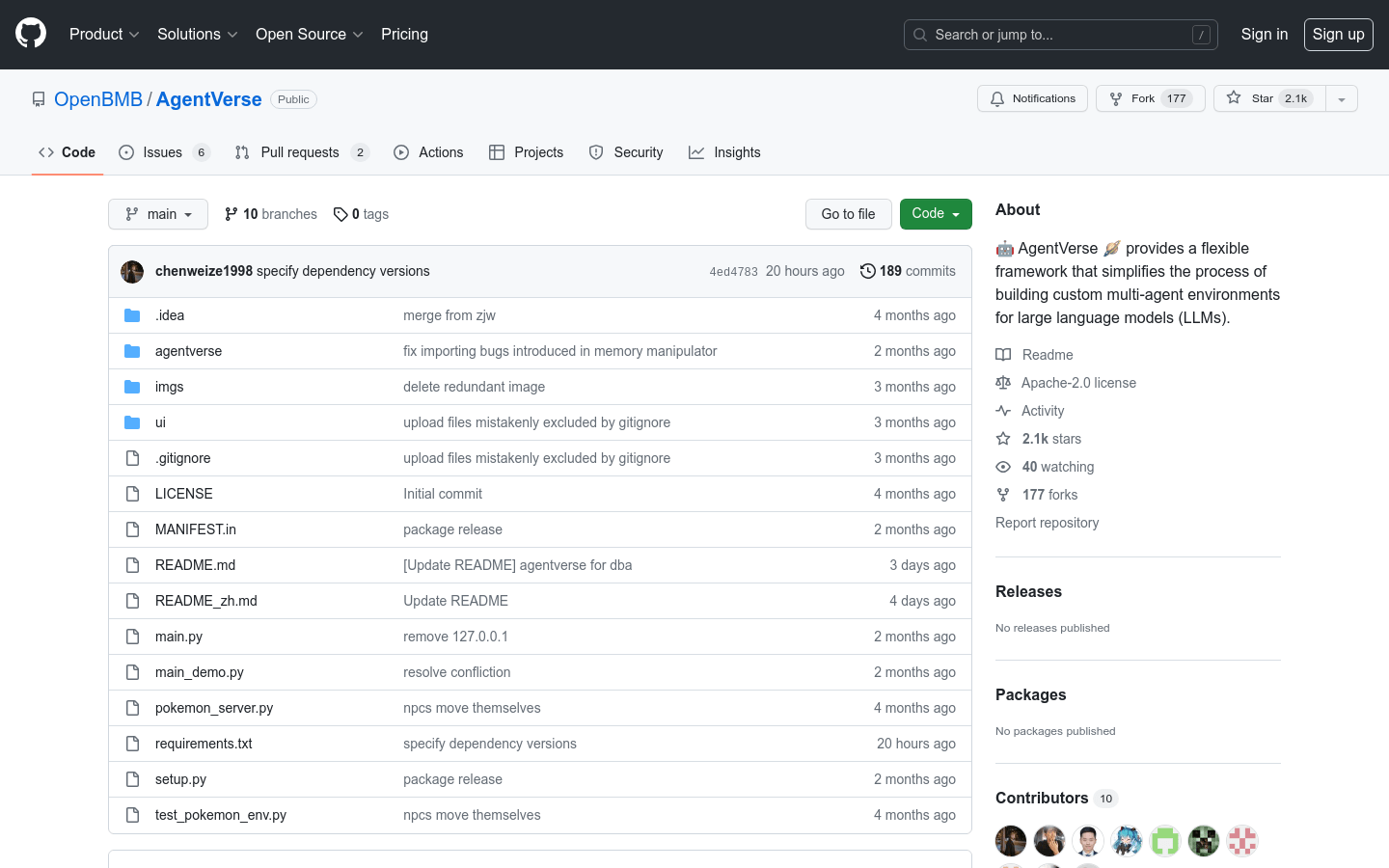Open the main branch selector
The image size is (1389, 868).
(158, 214)
